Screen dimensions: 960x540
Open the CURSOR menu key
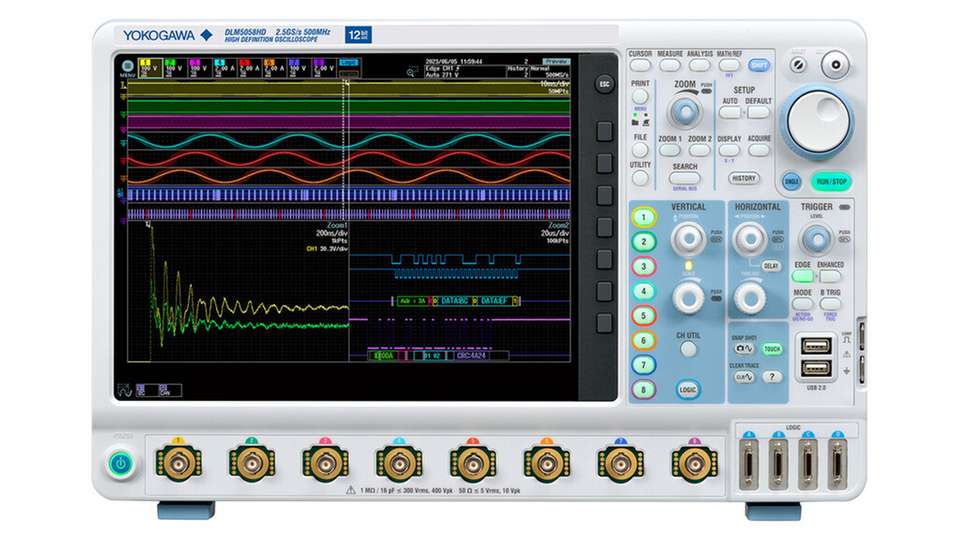click(x=640, y=65)
